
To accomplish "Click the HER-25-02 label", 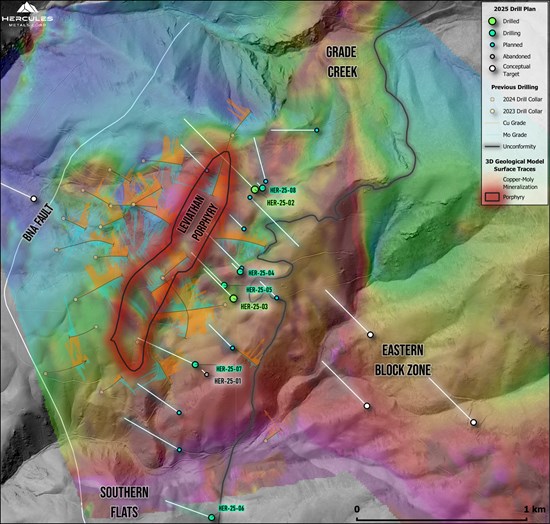I will [x=281, y=203].
